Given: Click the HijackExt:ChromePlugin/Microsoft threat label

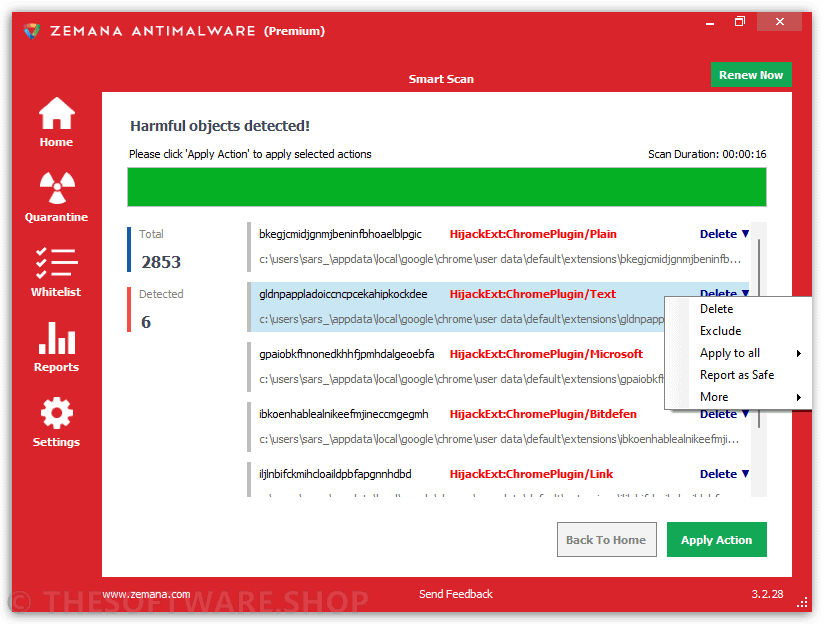Looking at the screenshot, I should tap(546, 354).
